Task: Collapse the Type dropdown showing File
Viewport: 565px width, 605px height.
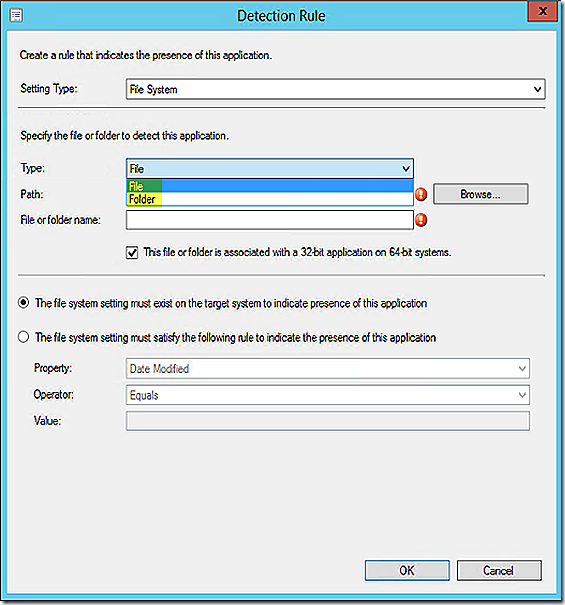Action: coord(270,169)
